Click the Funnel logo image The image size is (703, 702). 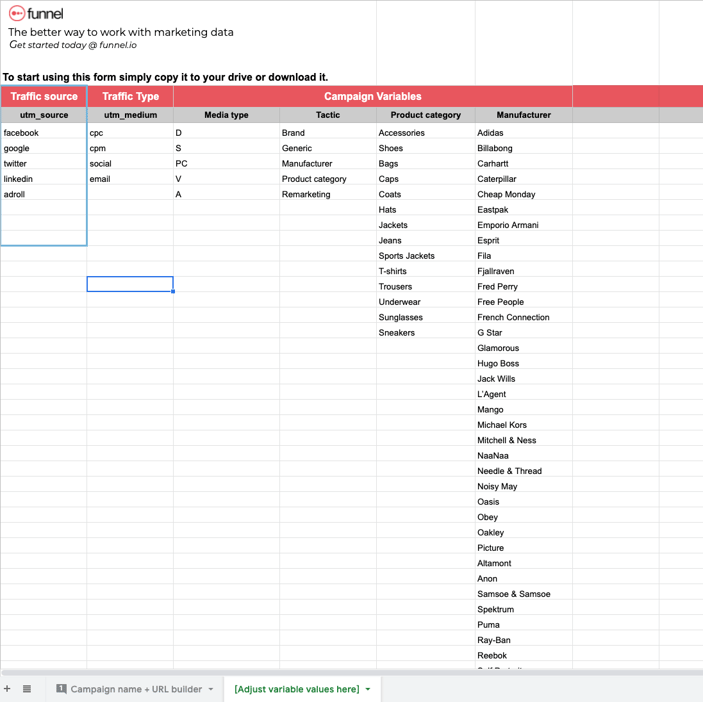[36, 13]
